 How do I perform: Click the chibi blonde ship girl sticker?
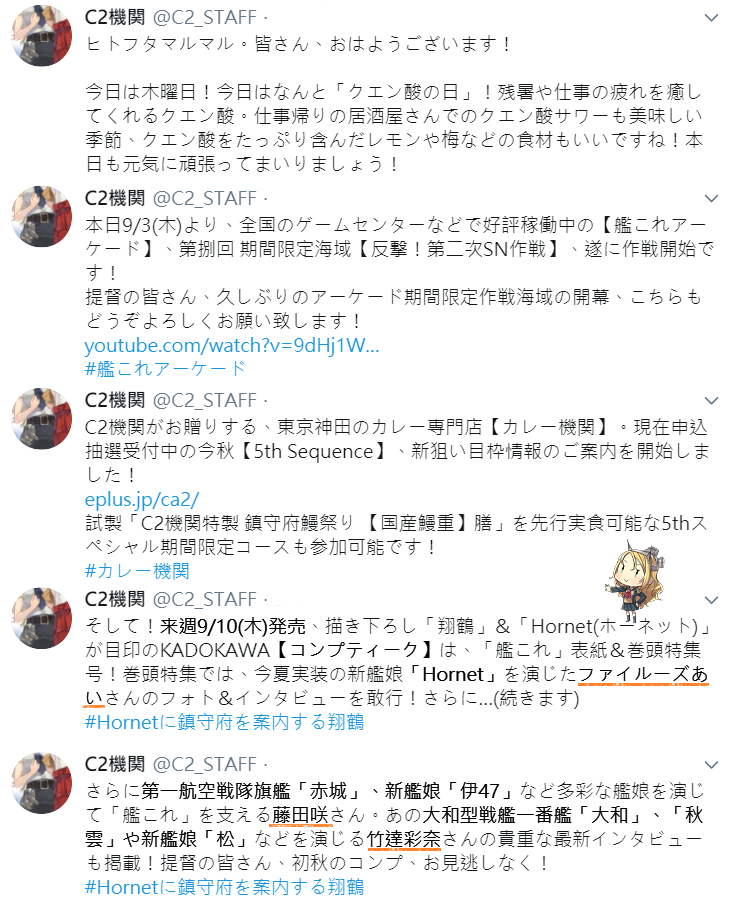pos(633,582)
